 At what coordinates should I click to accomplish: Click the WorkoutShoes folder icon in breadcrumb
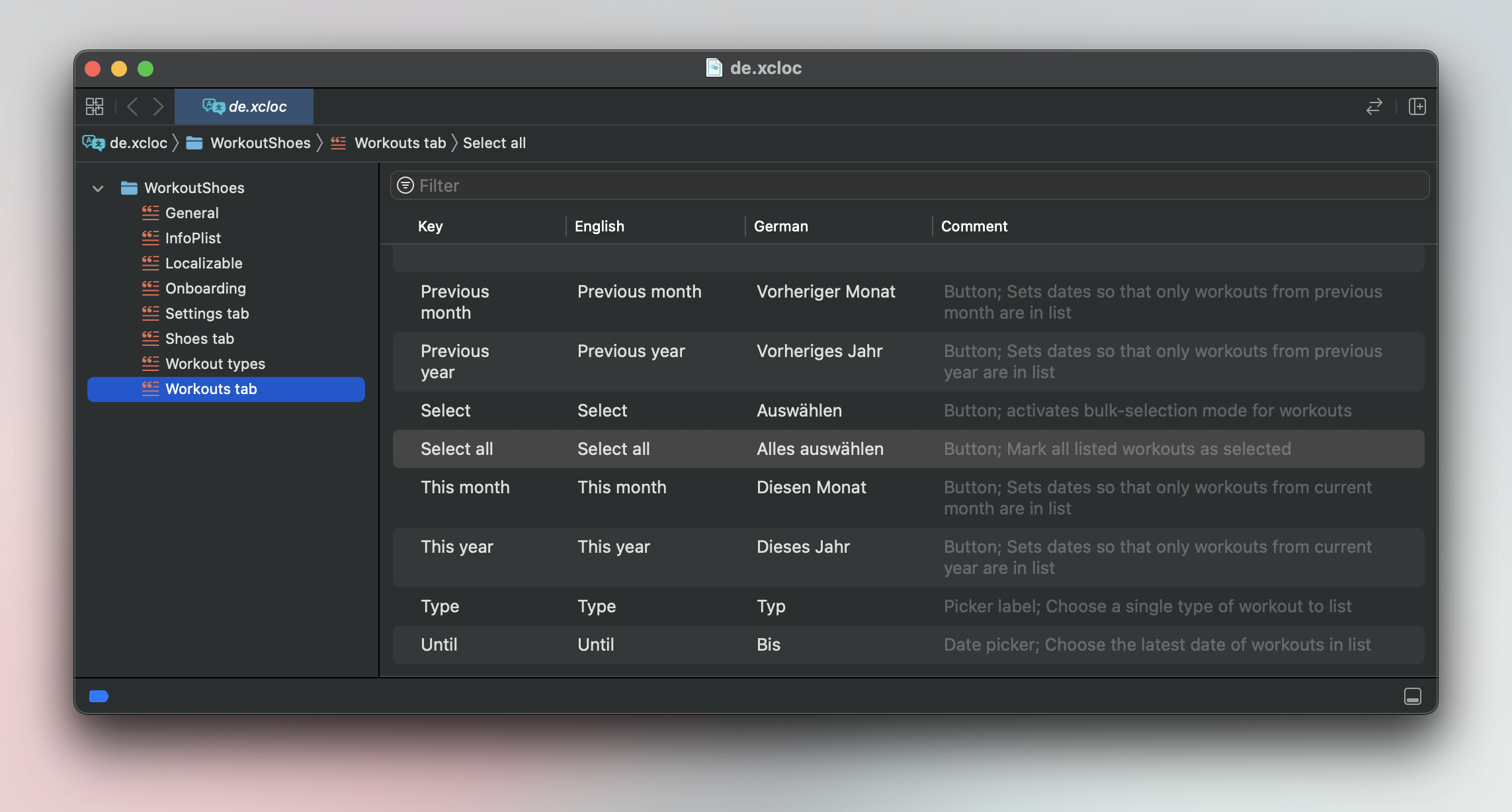[195, 143]
